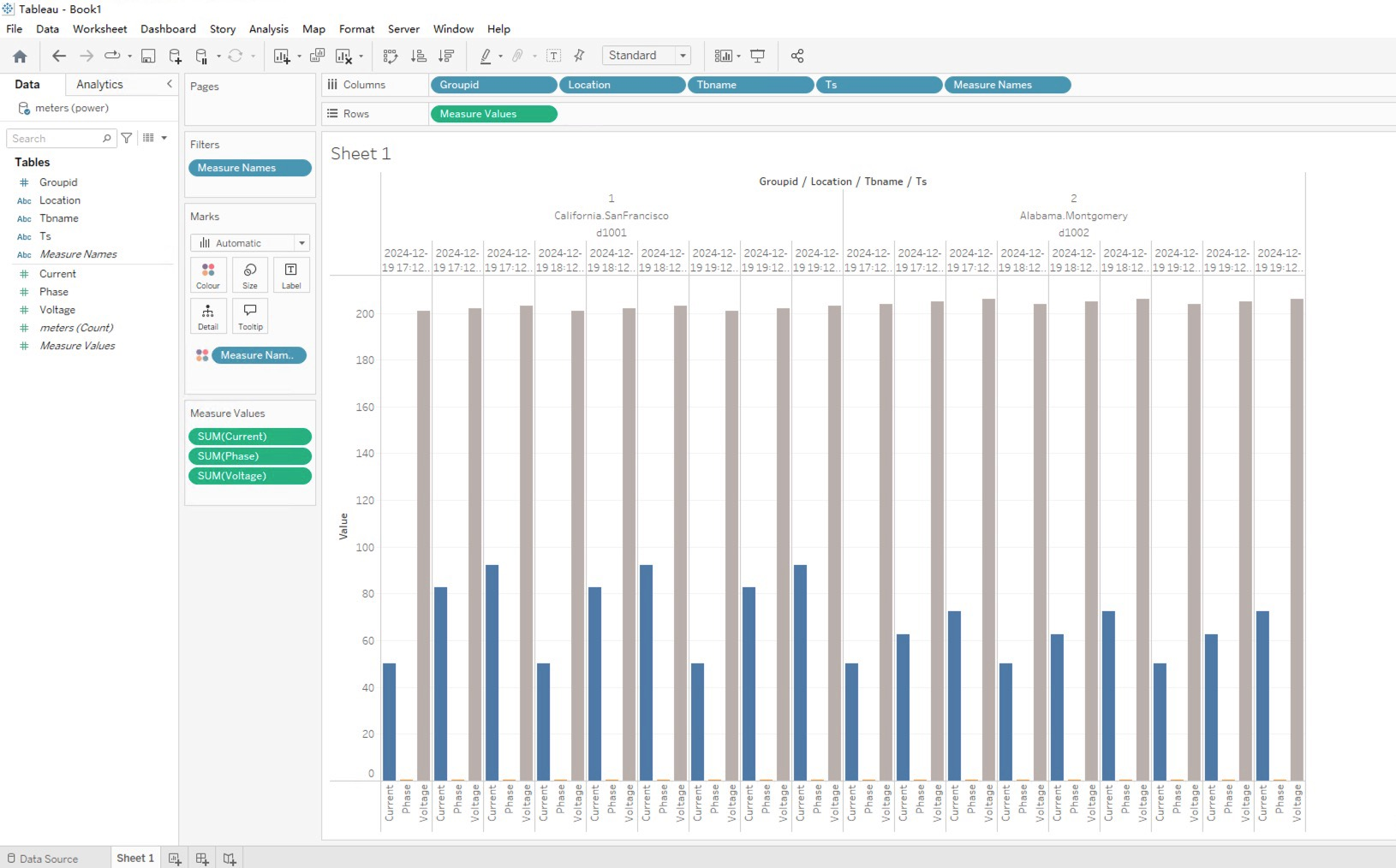Open the Colour shelf in Marks card

point(207,274)
